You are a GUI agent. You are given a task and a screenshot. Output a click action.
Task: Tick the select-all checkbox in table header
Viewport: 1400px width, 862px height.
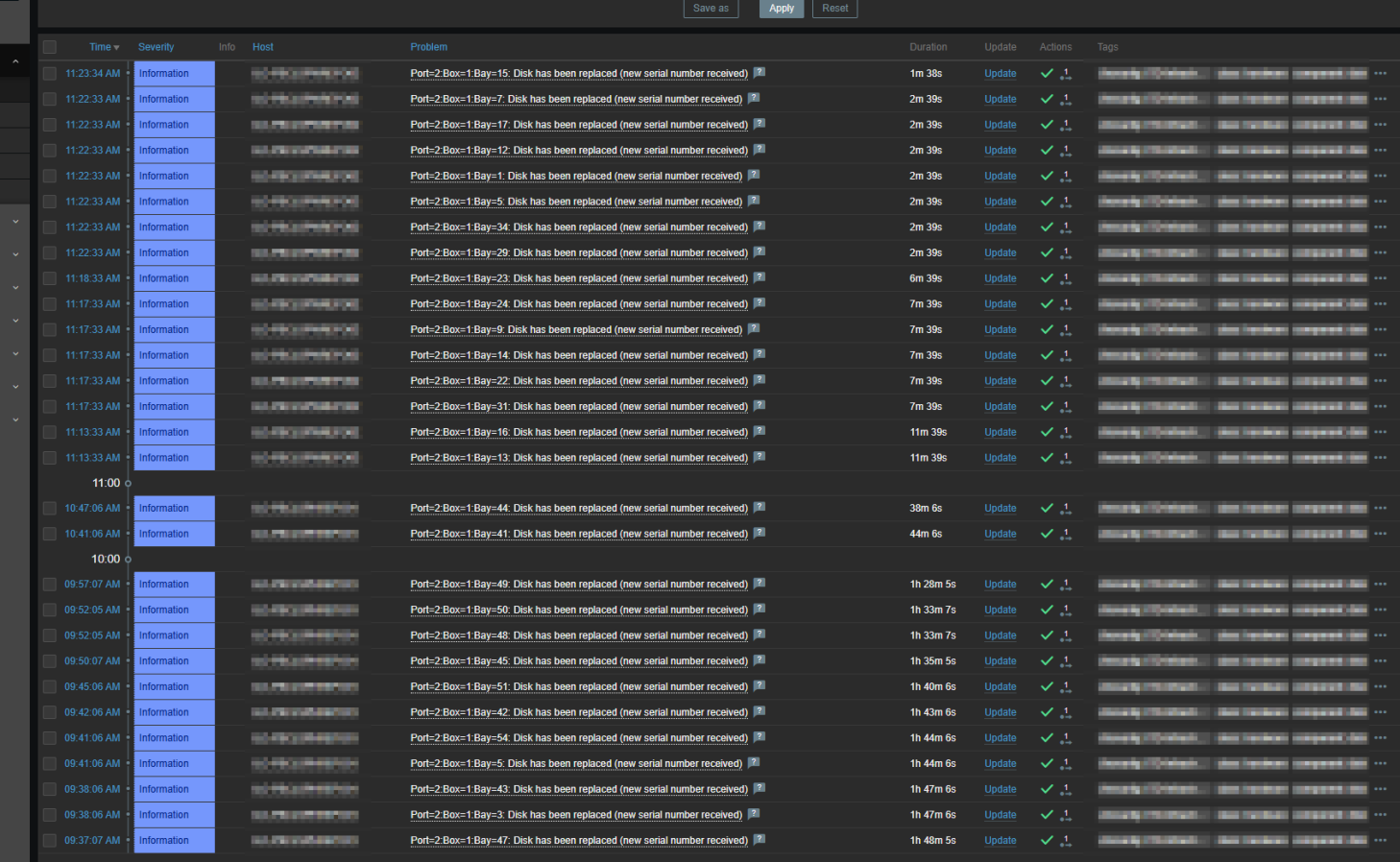click(50, 47)
